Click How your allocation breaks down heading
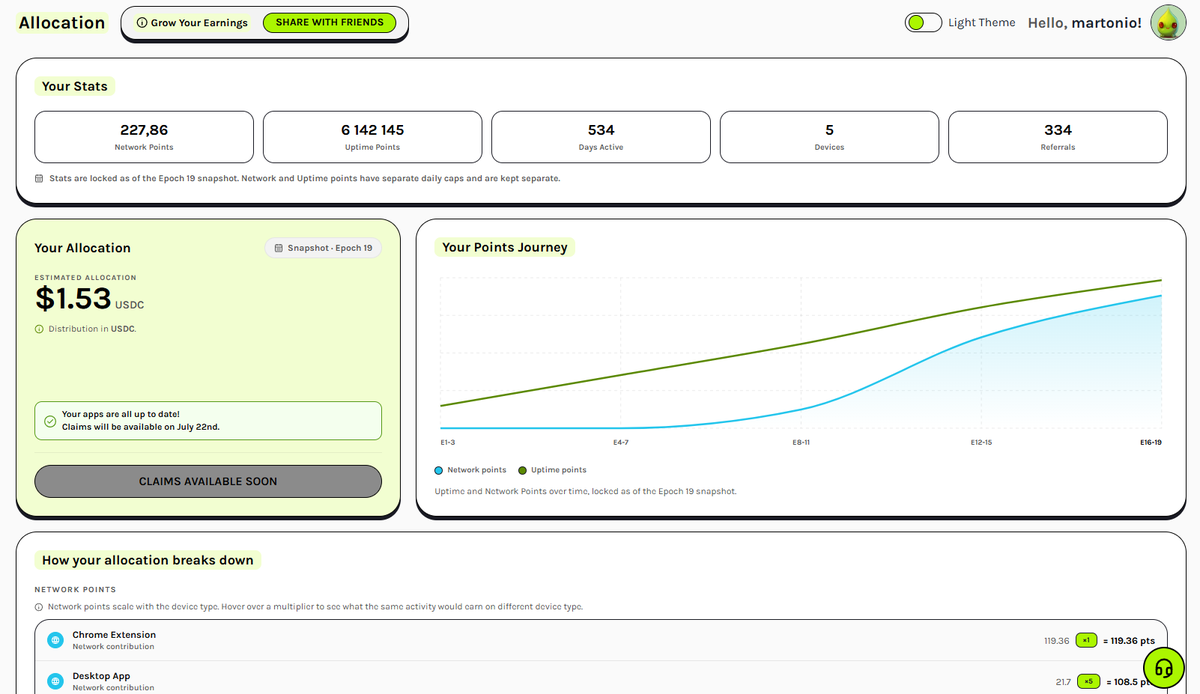Viewport: 1200px width, 694px height. [148, 560]
